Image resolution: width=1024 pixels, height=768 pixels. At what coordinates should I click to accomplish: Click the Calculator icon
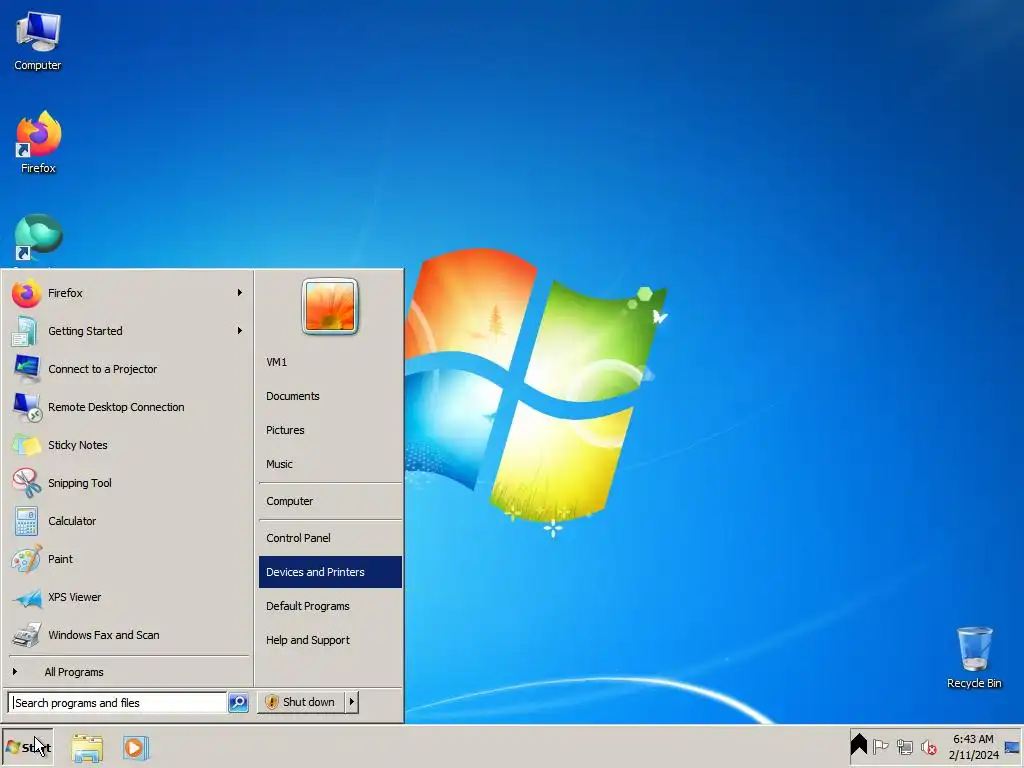[26, 521]
